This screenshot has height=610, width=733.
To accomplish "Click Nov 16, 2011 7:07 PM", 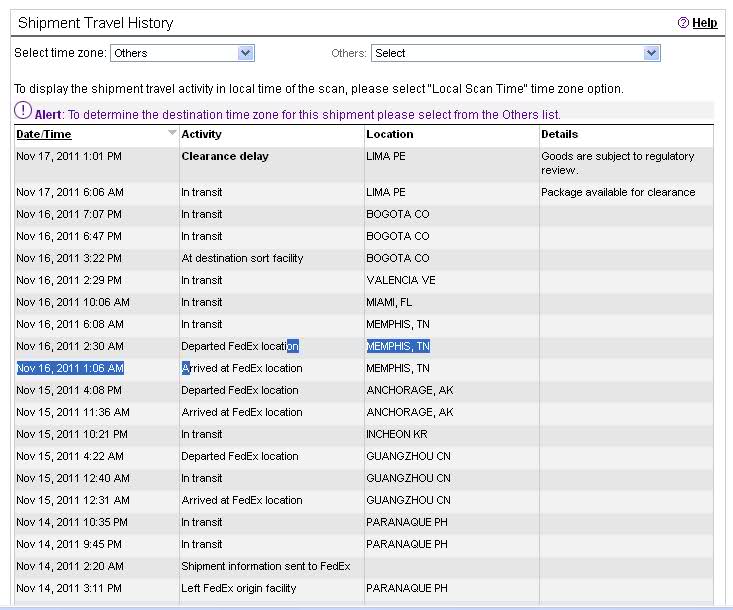I will coord(69,214).
